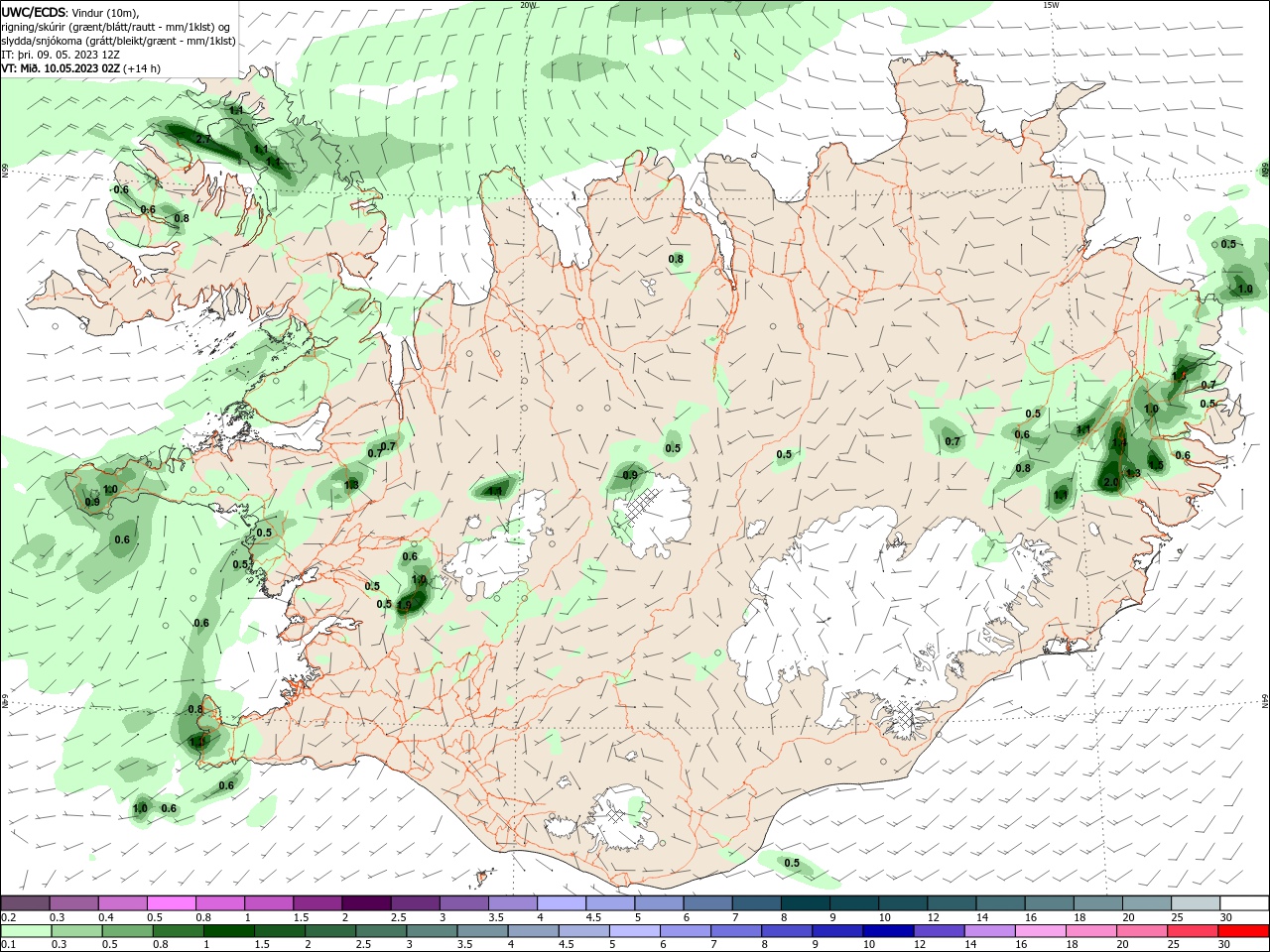Viewport: 1270px width, 952px height.
Task: Pick the darkest purple swatch above the top-row 2 label
Action: pos(367,903)
